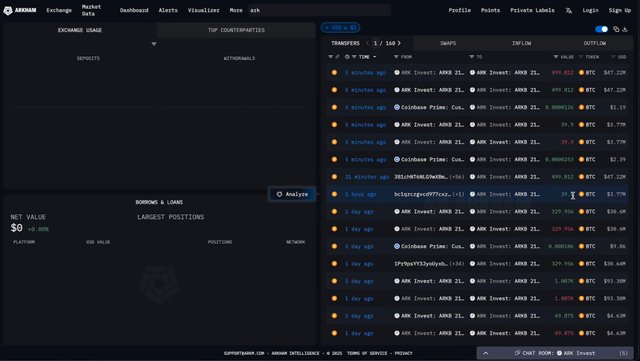
Task: Click the "1 hour ago" timestamp
Action: pyautogui.click(x=360, y=194)
